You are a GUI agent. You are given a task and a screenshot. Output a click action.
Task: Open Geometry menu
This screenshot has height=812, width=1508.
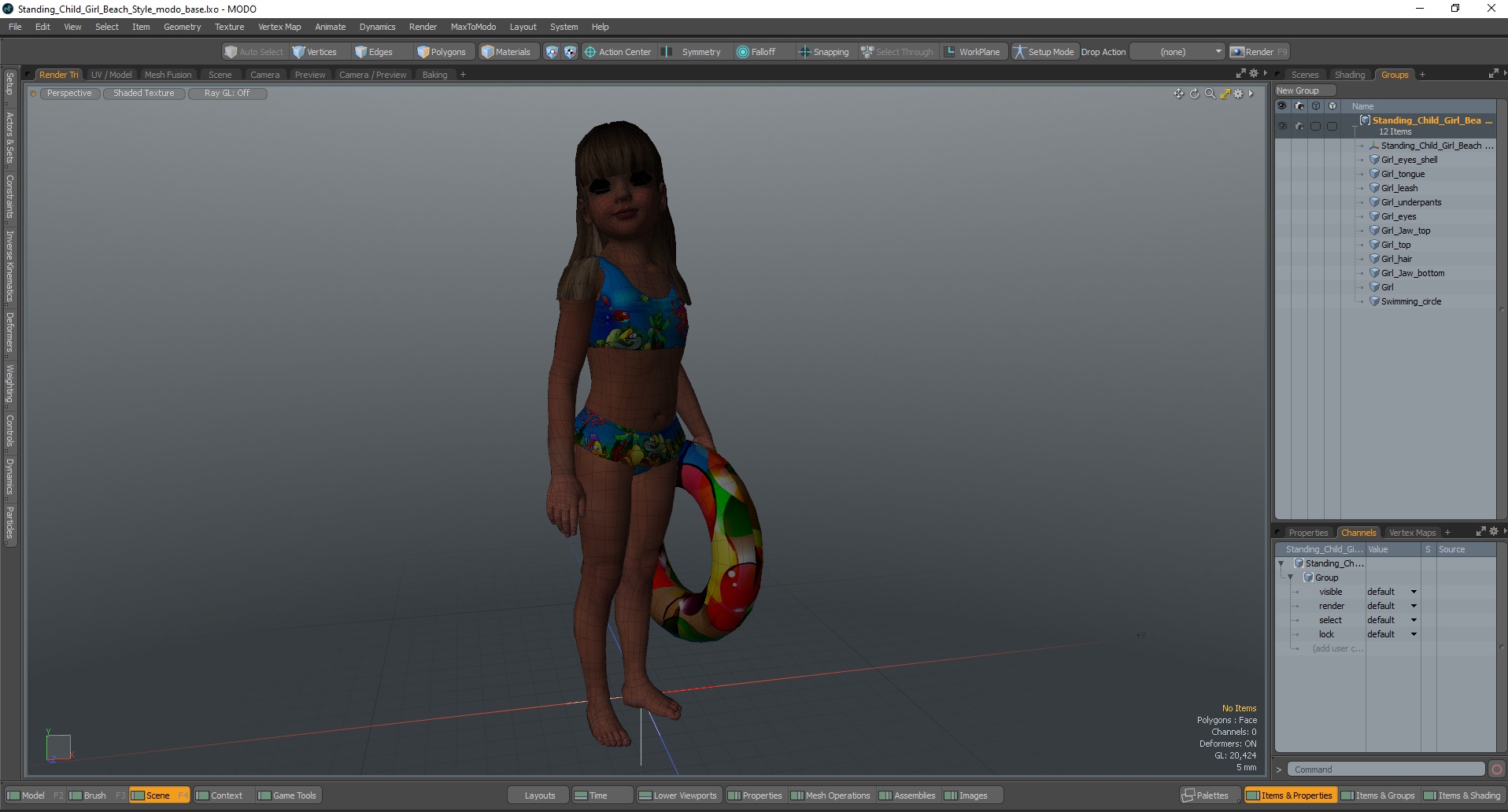(182, 27)
